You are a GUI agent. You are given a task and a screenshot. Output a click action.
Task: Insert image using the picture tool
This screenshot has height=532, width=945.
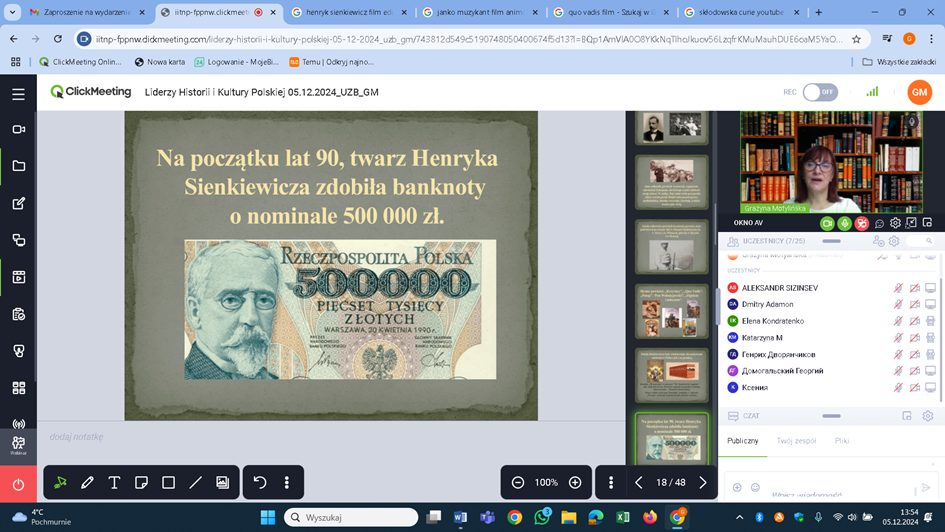pyautogui.click(x=222, y=483)
